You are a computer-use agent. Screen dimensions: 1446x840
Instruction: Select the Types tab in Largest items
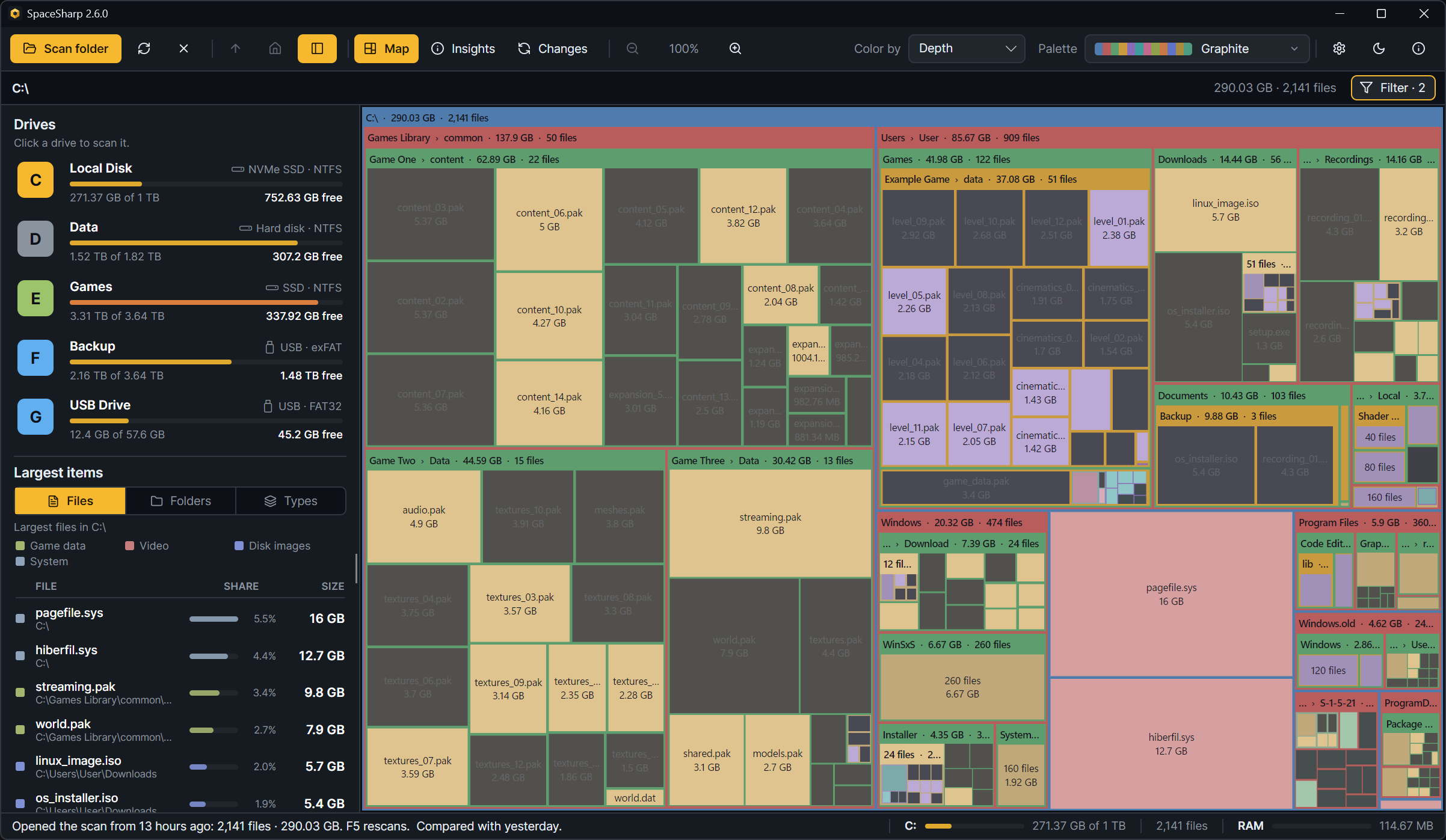coord(291,501)
